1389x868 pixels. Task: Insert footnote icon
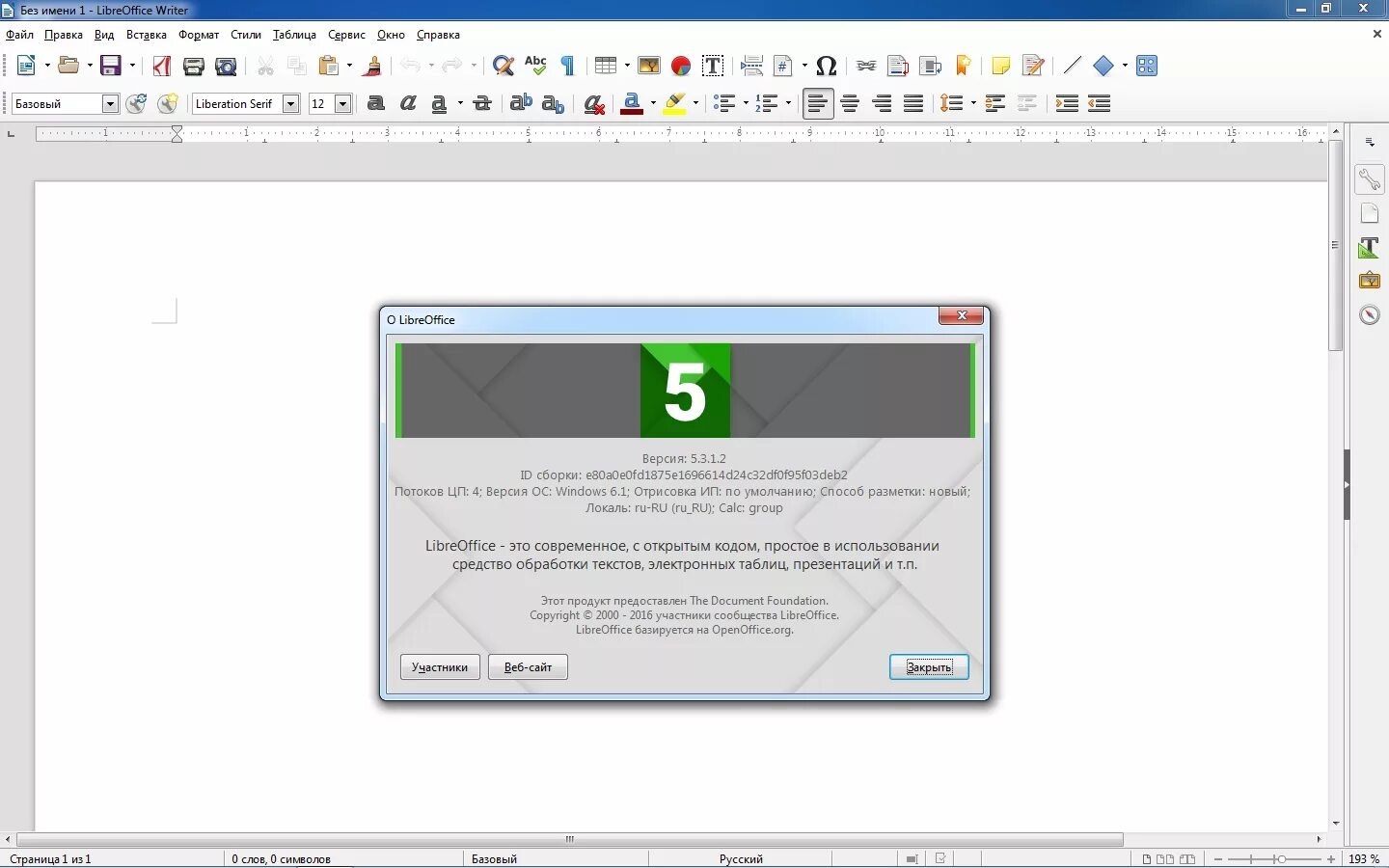pos(898,66)
